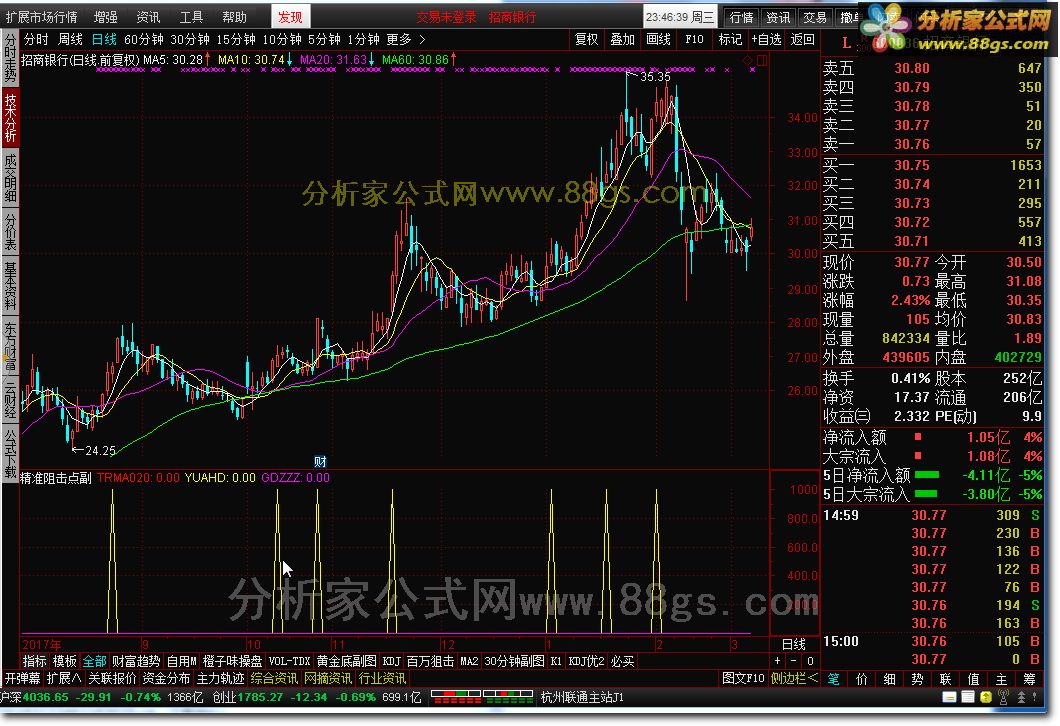This screenshot has height=726, width=1060.
Task: Click the 财 marker on the chart bottom
Action: point(320,462)
